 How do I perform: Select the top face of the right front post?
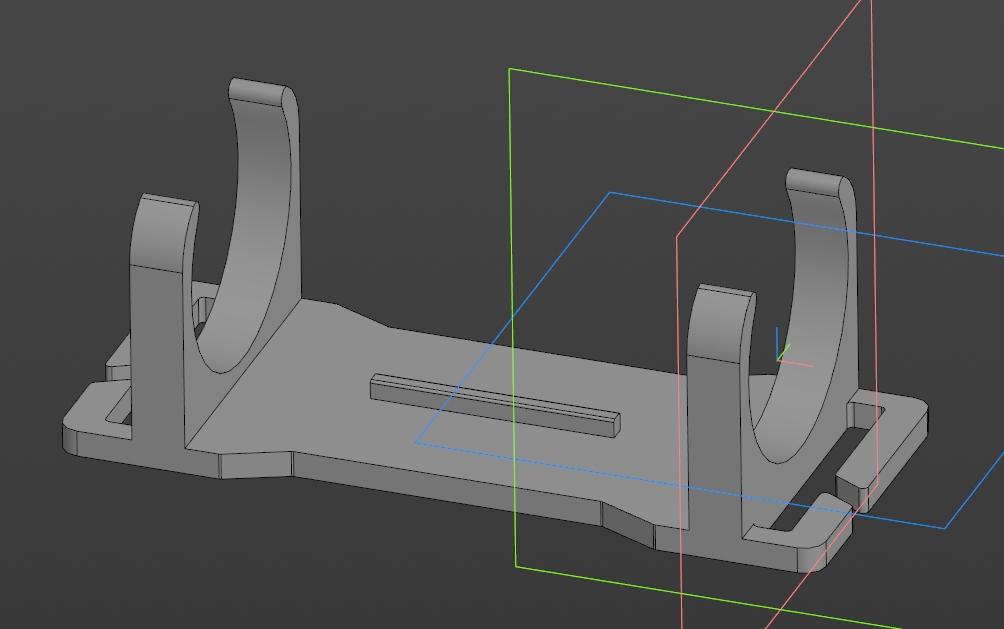coord(726,292)
